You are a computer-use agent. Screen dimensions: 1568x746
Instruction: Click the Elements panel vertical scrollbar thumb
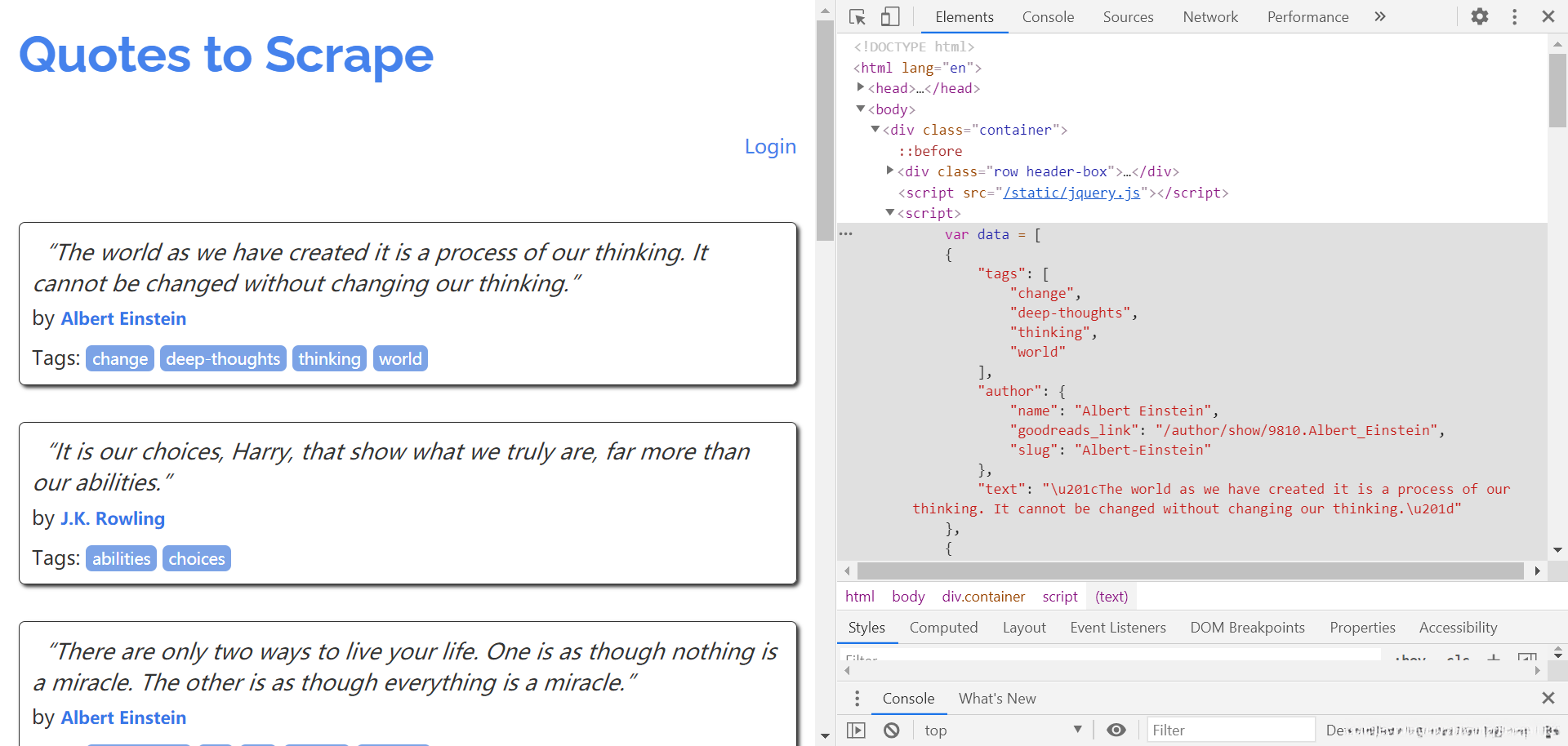point(1557,91)
